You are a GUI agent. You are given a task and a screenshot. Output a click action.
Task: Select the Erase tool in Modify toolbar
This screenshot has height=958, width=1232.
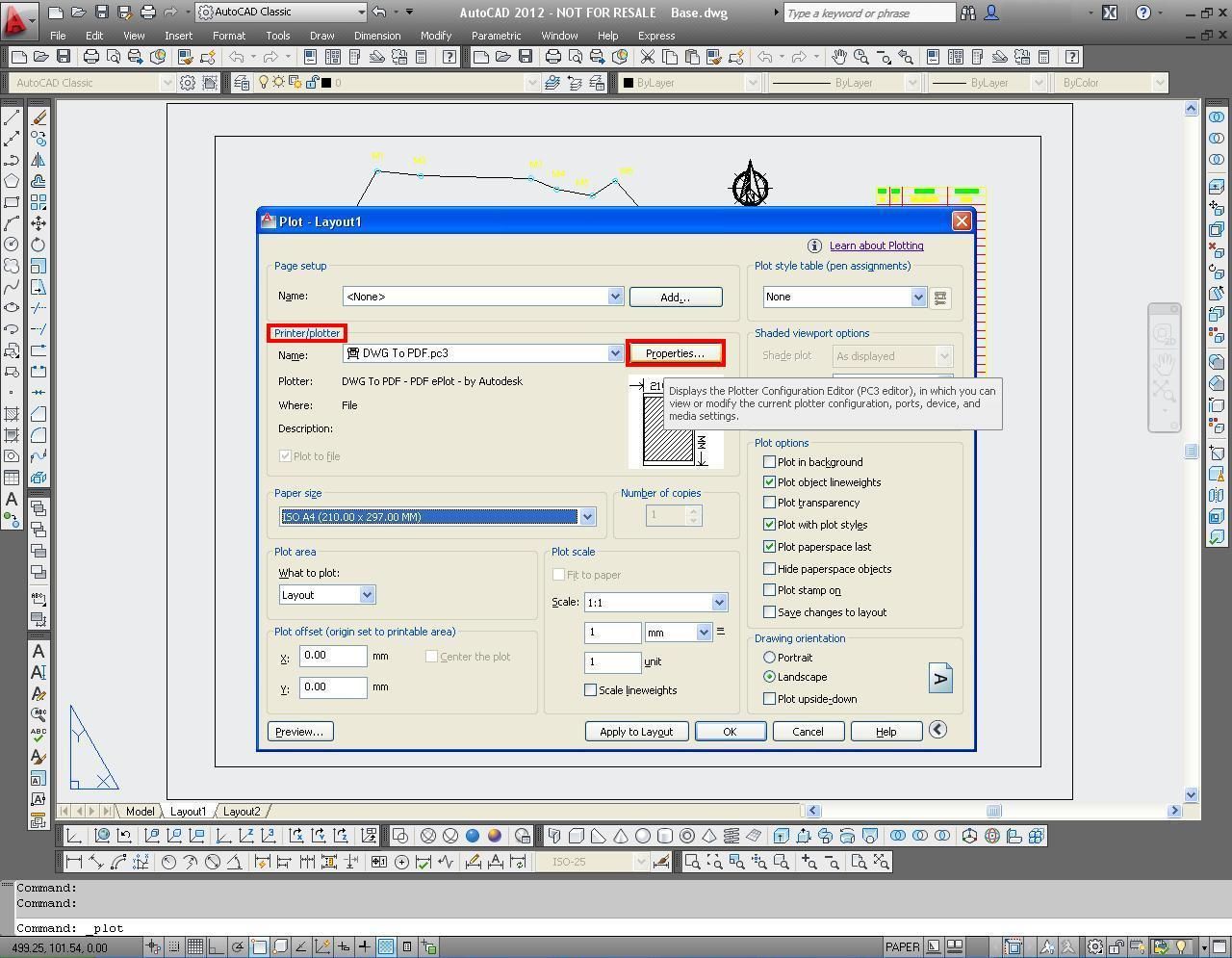click(x=38, y=117)
